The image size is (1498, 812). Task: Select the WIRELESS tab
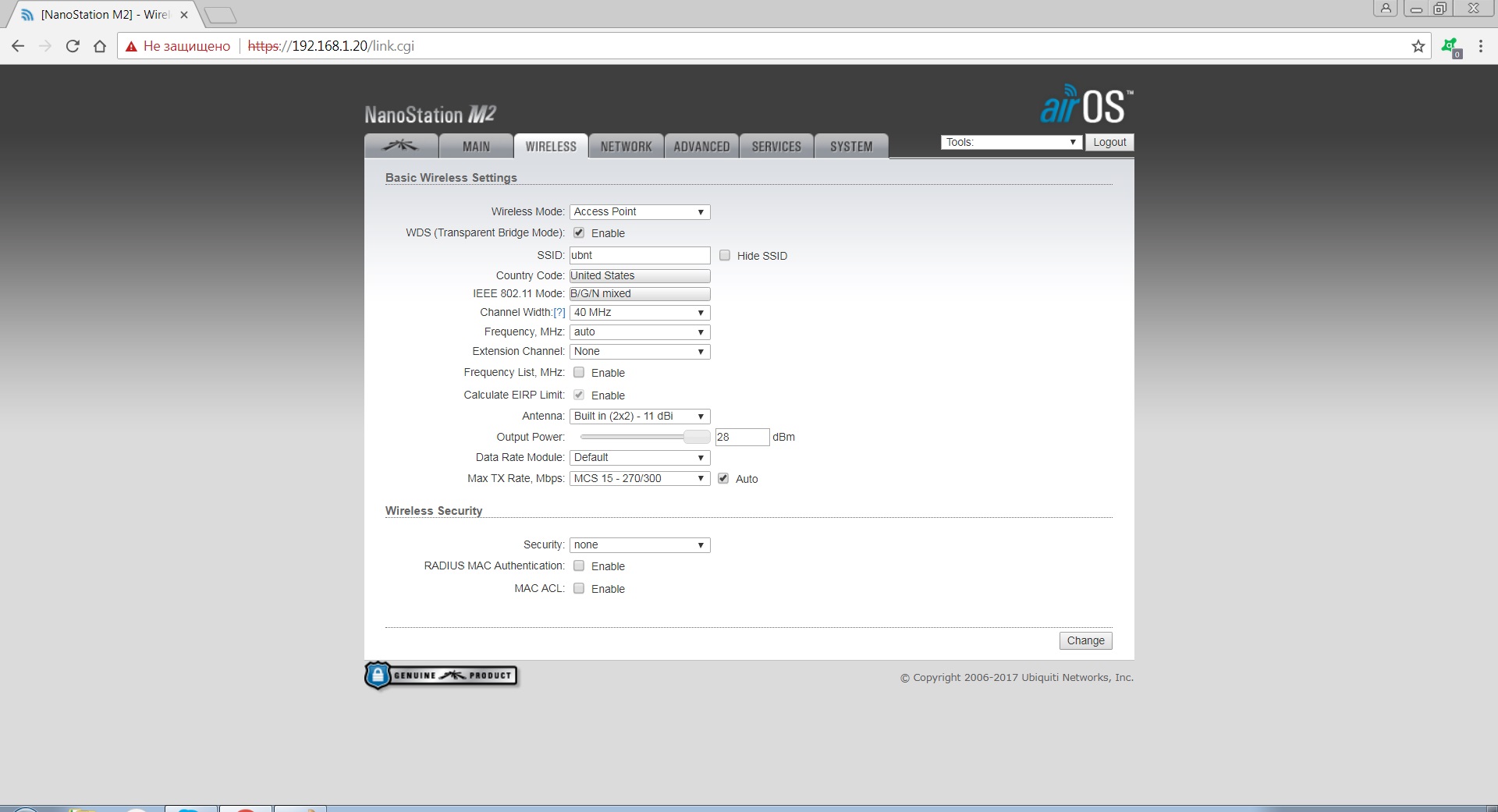(x=551, y=146)
